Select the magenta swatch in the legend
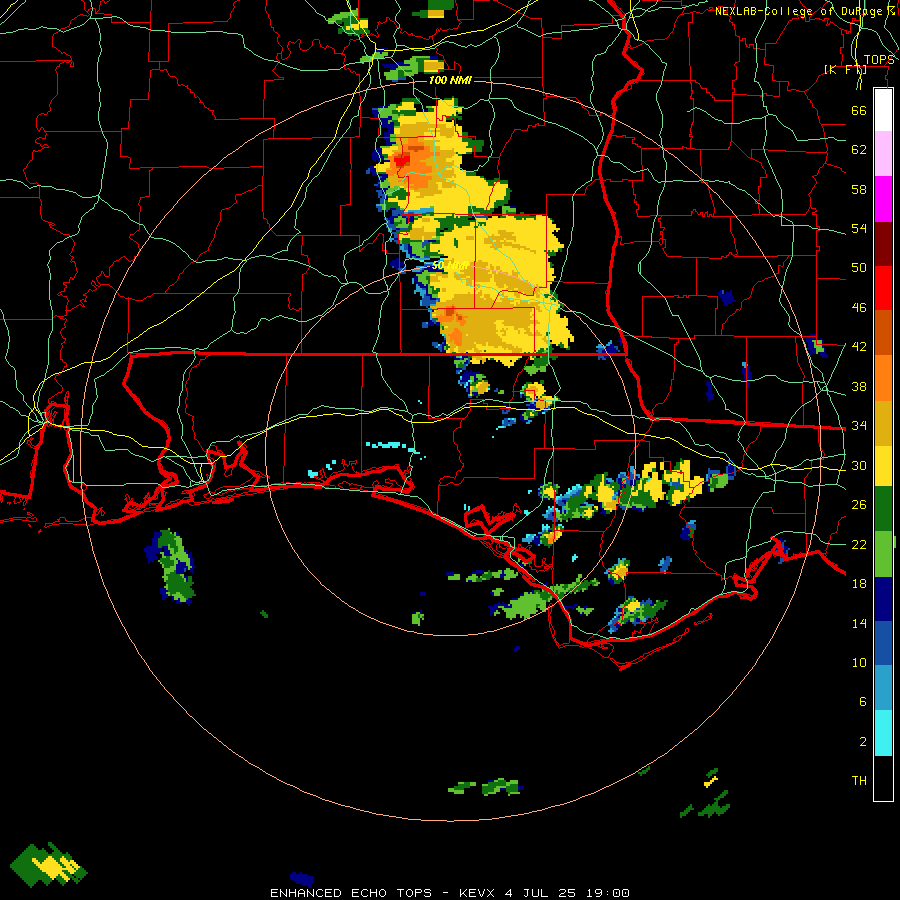900x900 pixels. pyautogui.click(x=883, y=199)
